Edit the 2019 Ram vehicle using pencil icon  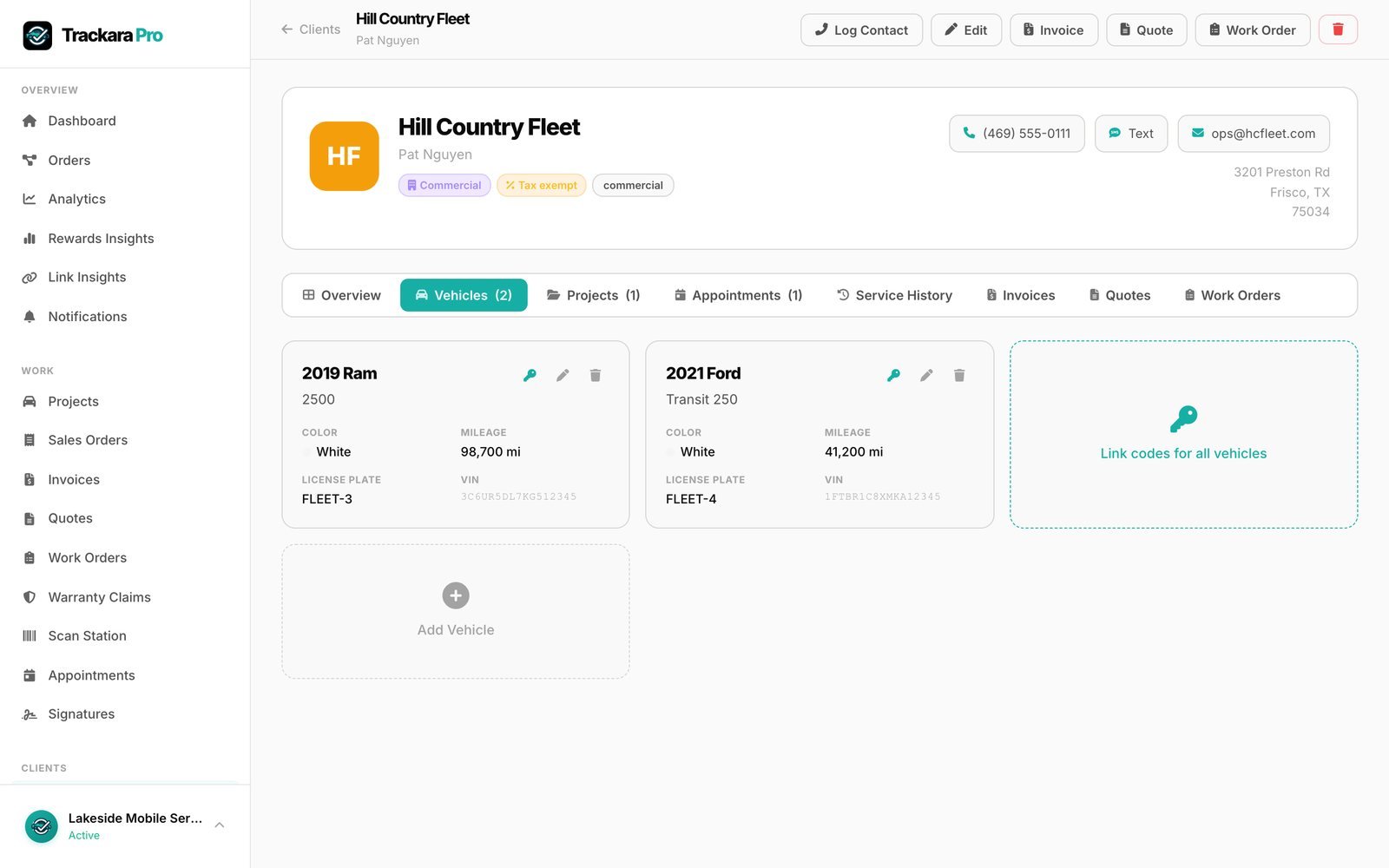pyautogui.click(x=563, y=375)
